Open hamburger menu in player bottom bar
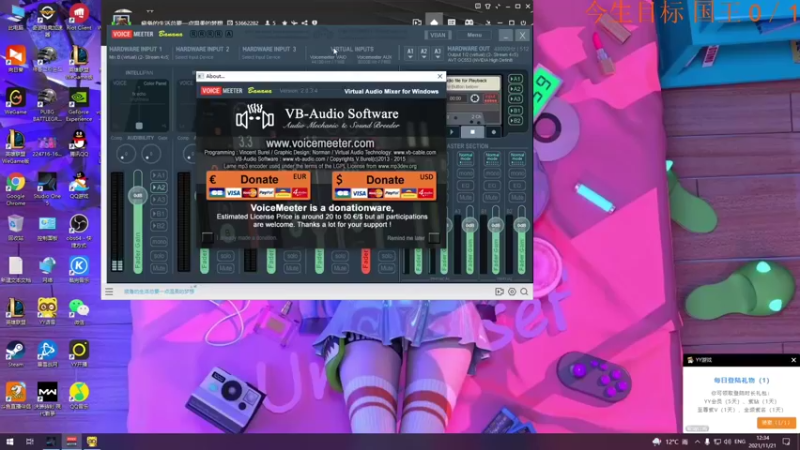Screen dimensions: 800x450 [109, 292]
